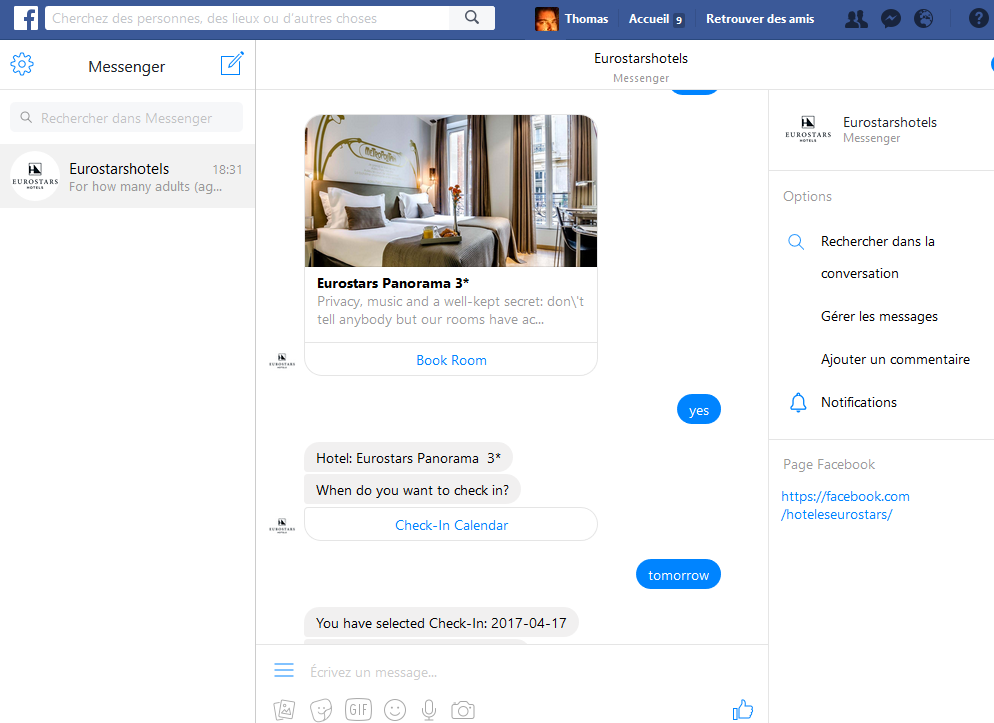
Task: Record a voice clip with microphone icon
Action: 429,710
